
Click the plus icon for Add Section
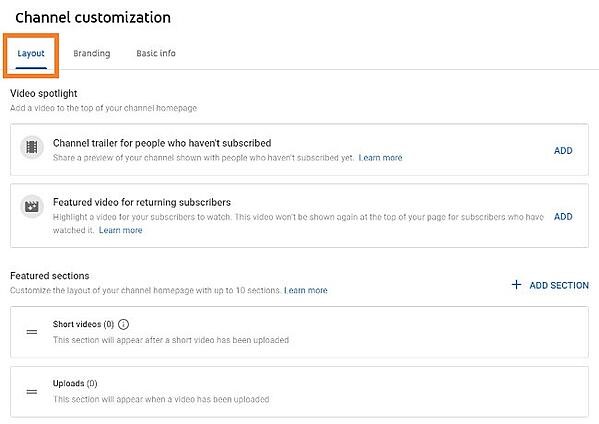[x=516, y=285]
